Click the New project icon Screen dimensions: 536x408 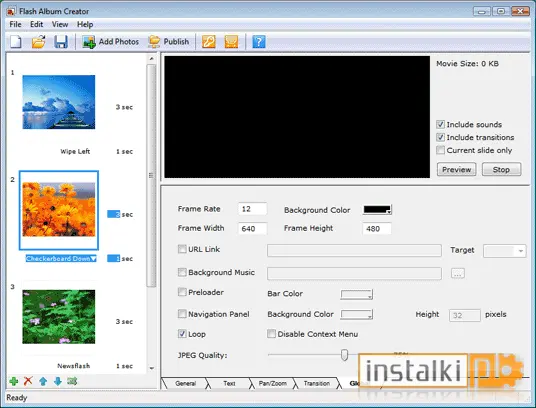pyautogui.click(x=16, y=42)
